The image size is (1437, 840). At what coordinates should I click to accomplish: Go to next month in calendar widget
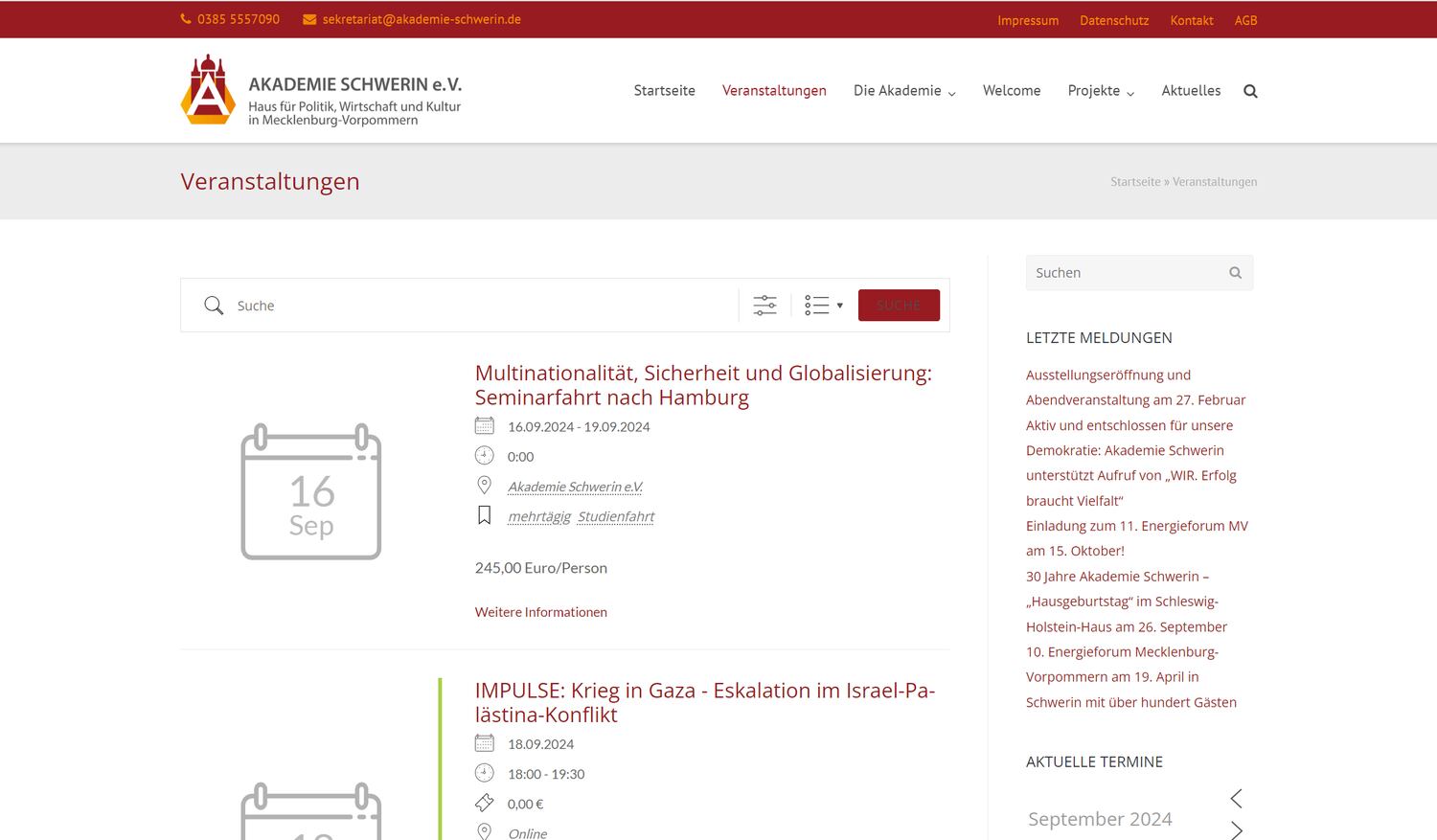[x=1236, y=829]
